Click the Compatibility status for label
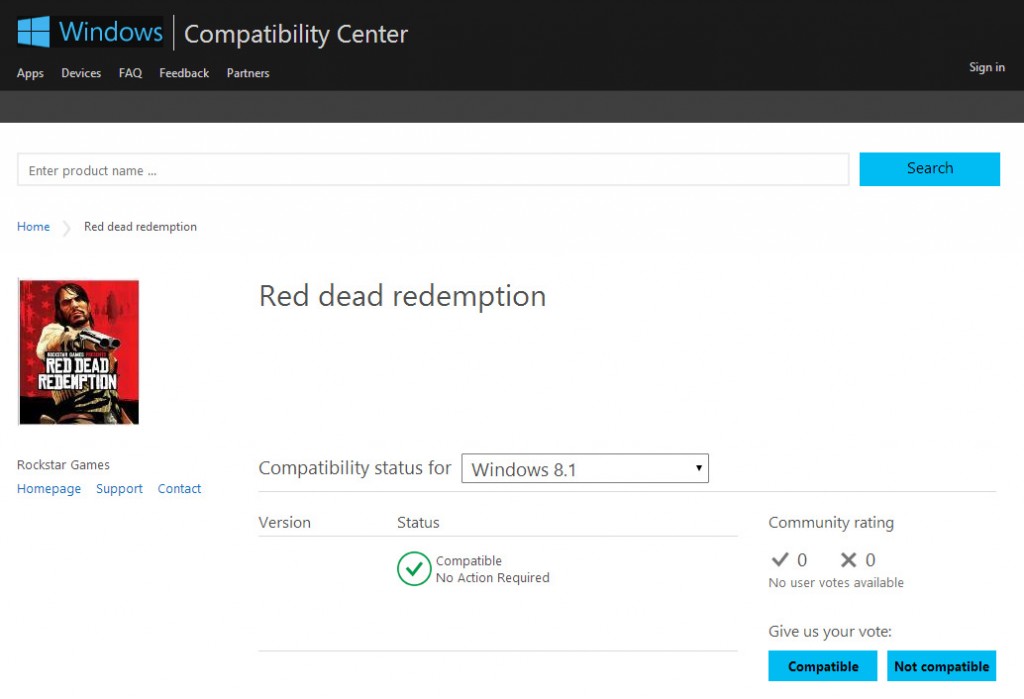Image resolution: width=1024 pixels, height=699 pixels. (x=355, y=468)
